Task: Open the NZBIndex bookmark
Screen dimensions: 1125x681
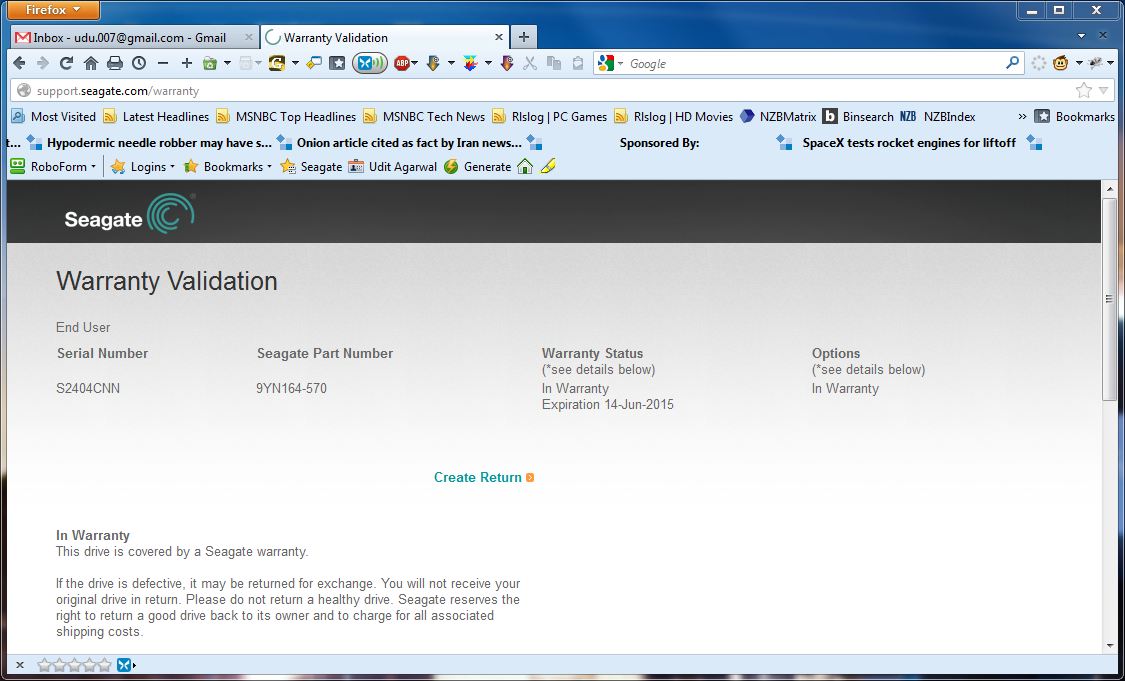Action: pyautogui.click(x=938, y=116)
